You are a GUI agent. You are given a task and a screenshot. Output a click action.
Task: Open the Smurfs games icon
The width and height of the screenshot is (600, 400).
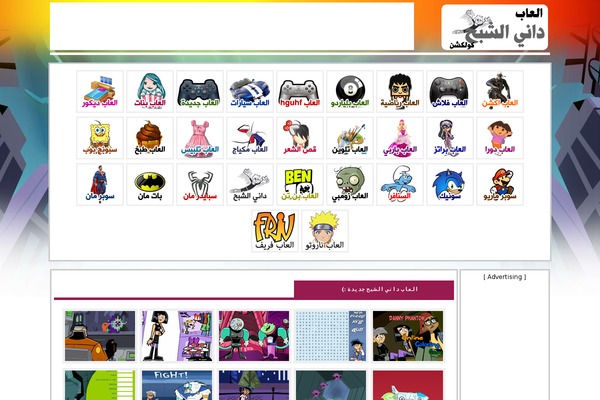pos(400,184)
